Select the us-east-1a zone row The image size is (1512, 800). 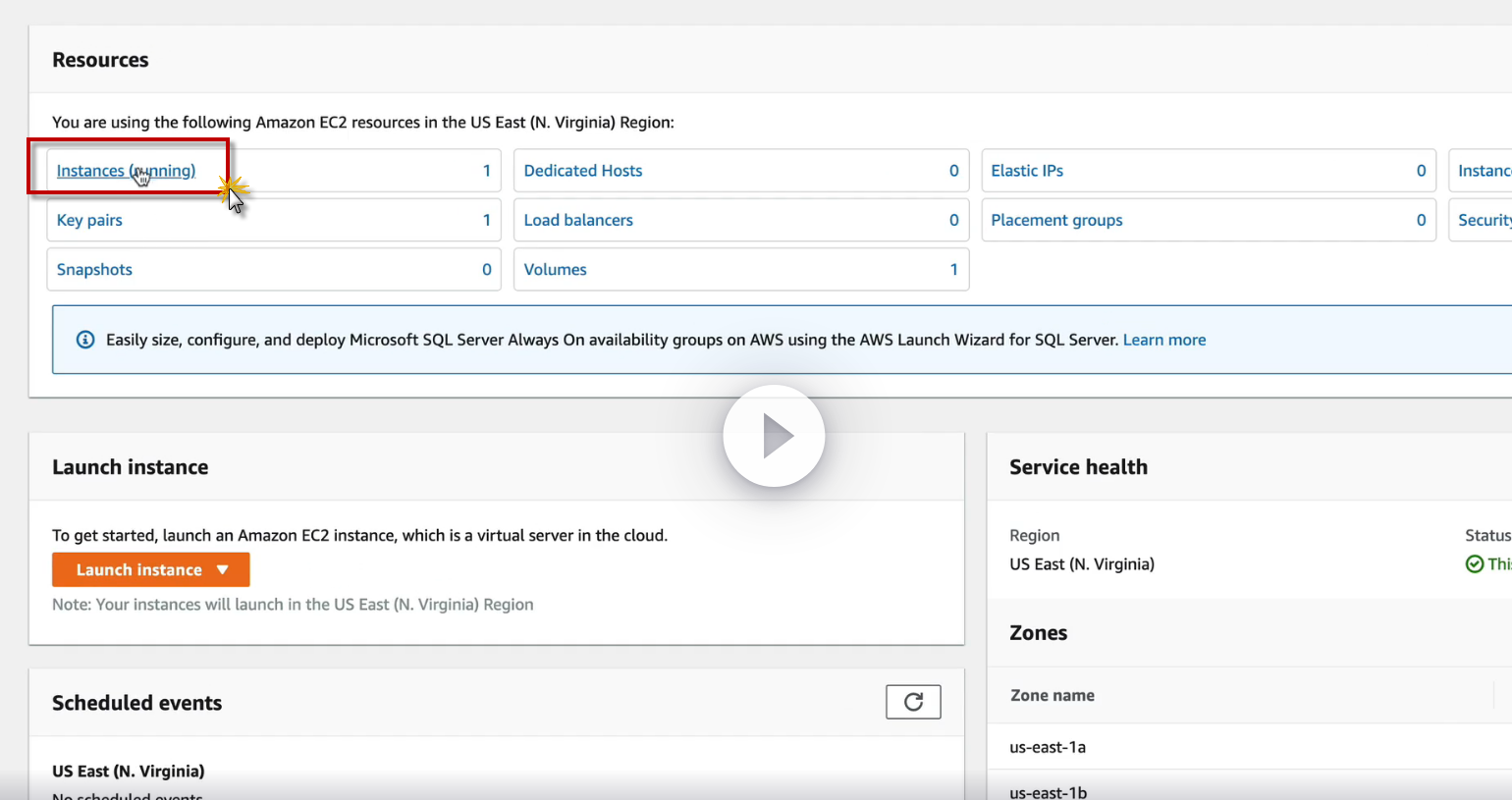click(x=1048, y=747)
